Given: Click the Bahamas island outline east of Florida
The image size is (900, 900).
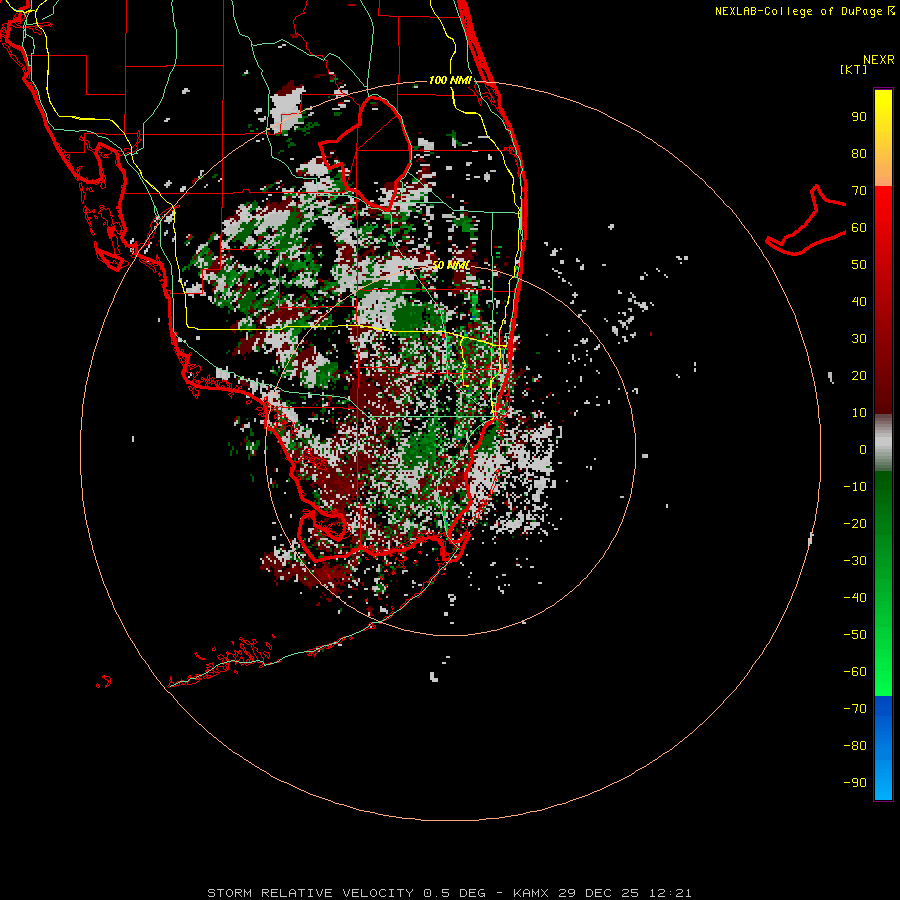Looking at the screenshot, I should 806,220.
